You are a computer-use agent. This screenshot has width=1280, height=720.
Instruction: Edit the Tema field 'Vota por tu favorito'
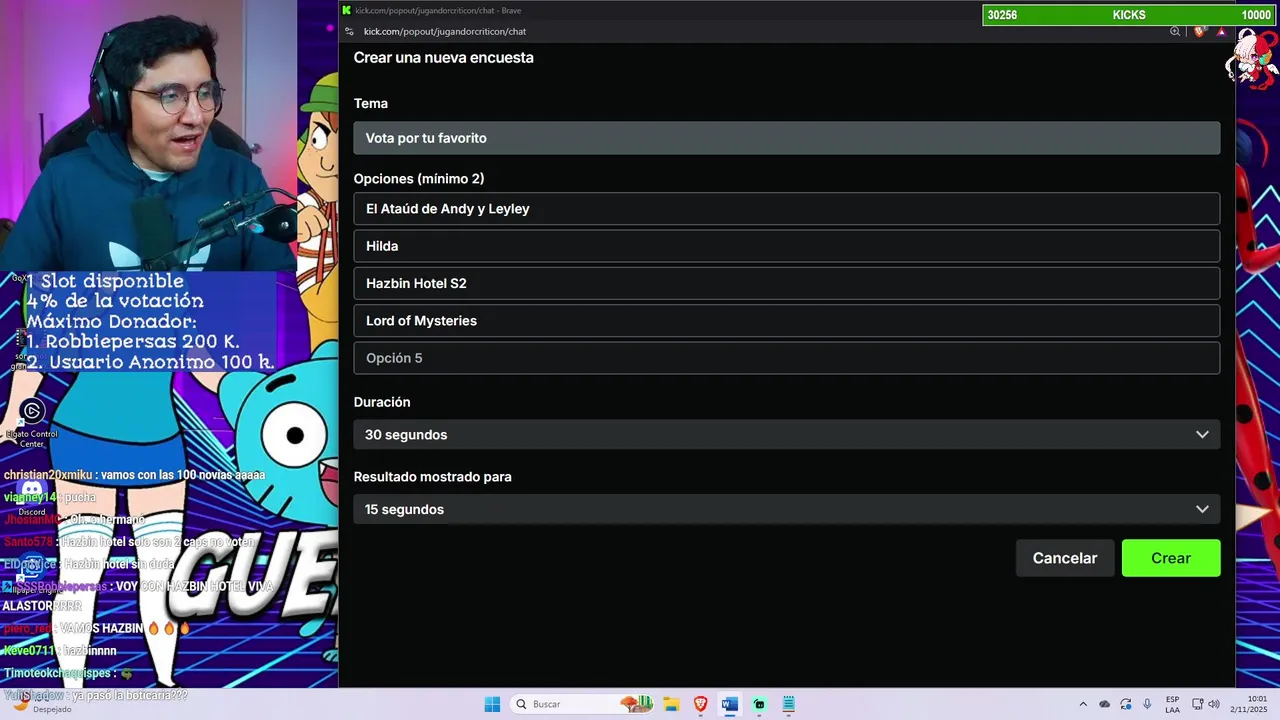click(786, 138)
